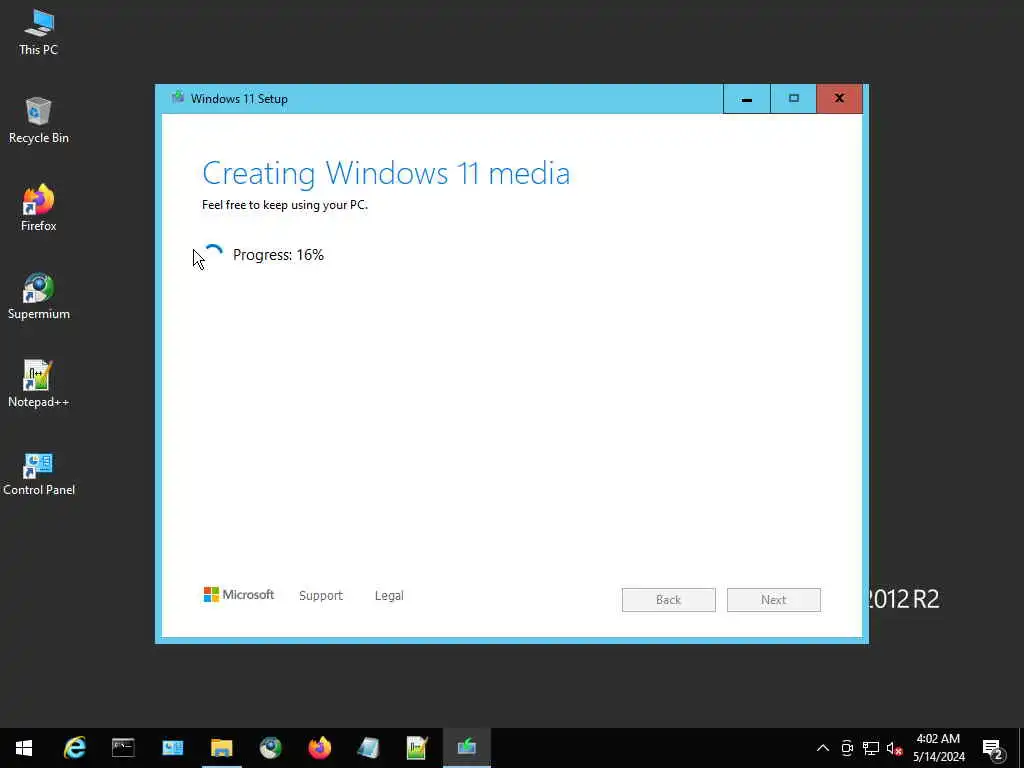1024x768 pixels.
Task: Launch Internet Explorer from taskbar
Action: [x=74, y=748]
